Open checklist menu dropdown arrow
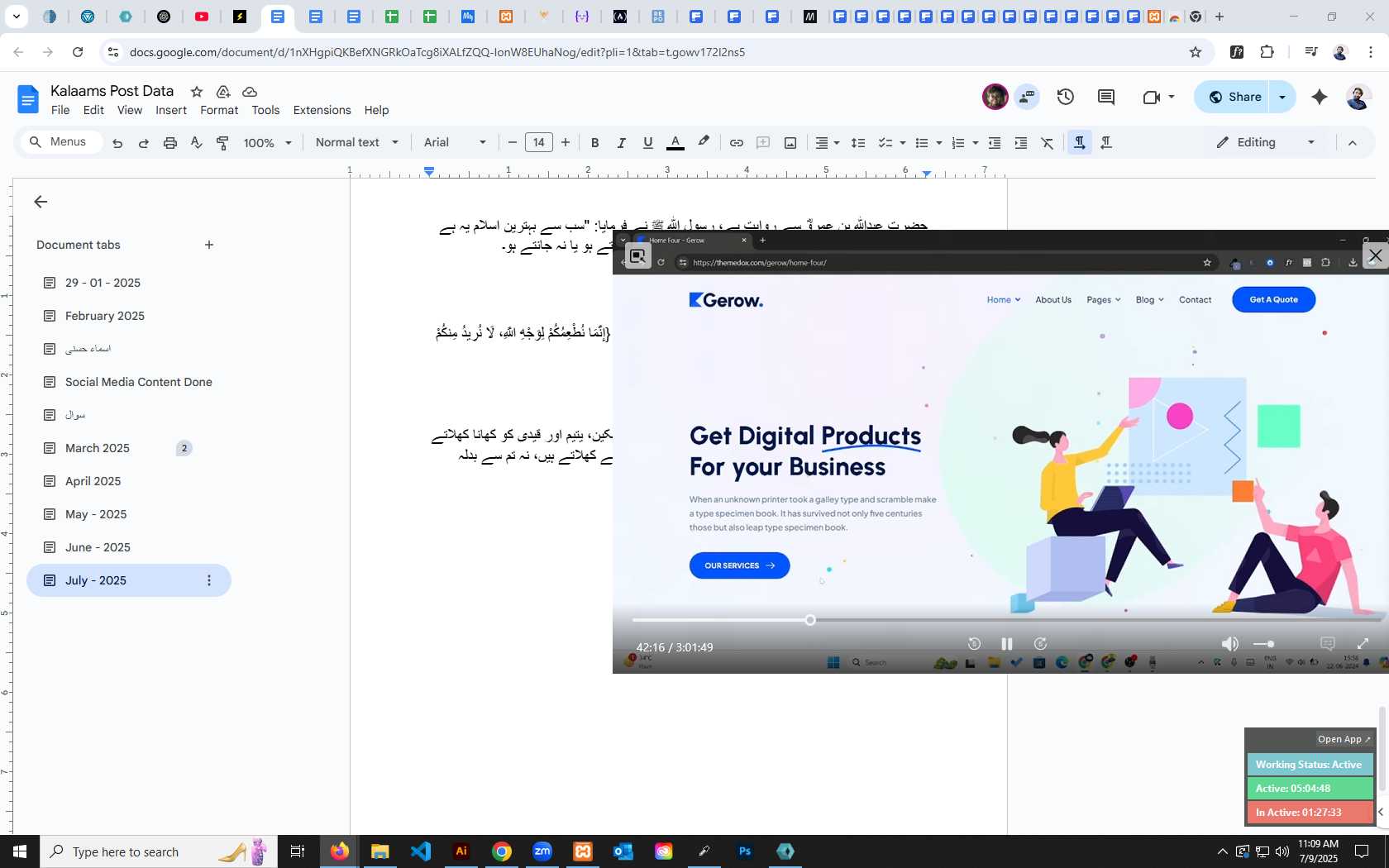Viewport: 1389px width, 868px height. point(903,143)
